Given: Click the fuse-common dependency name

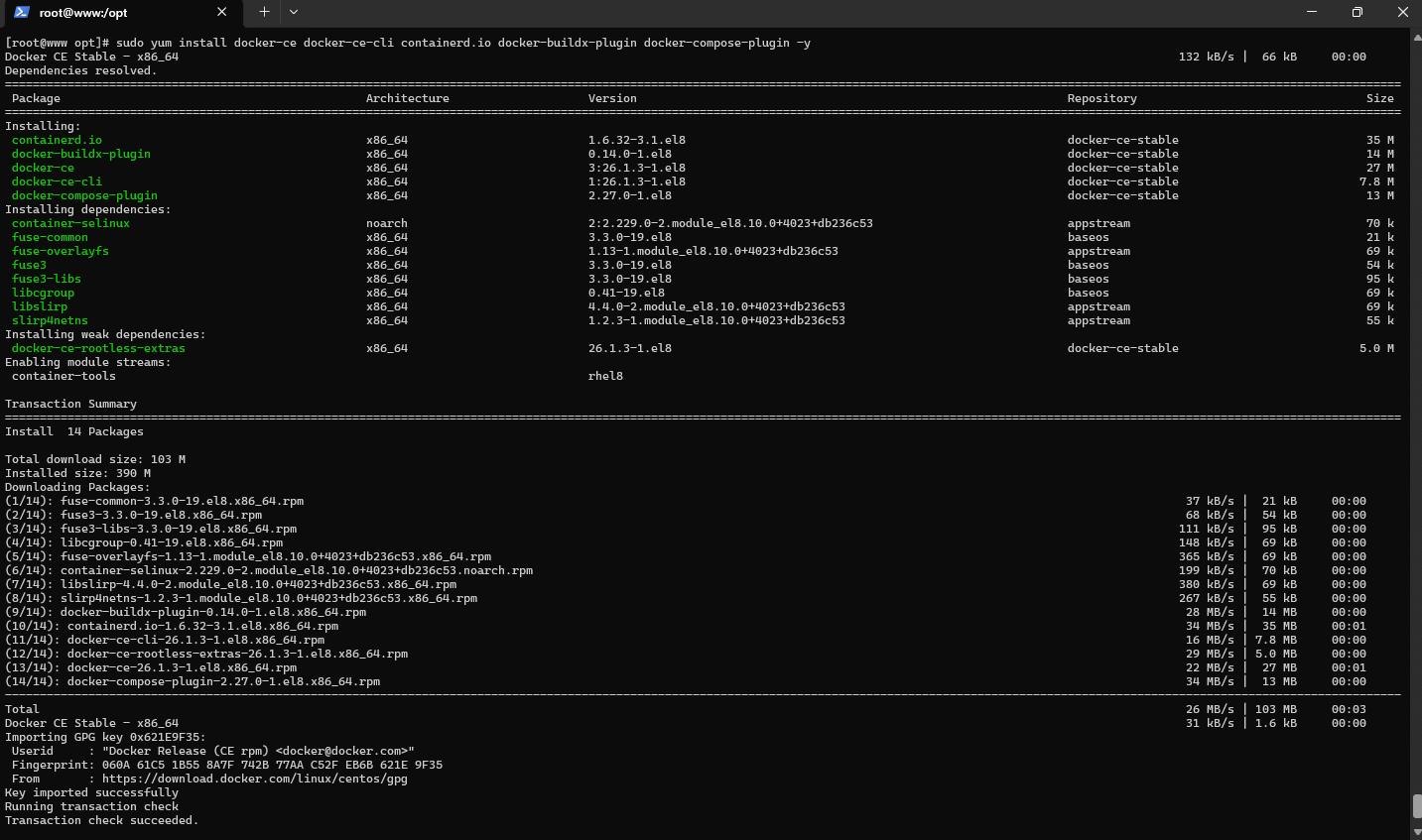Looking at the screenshot, I should 50,237.
